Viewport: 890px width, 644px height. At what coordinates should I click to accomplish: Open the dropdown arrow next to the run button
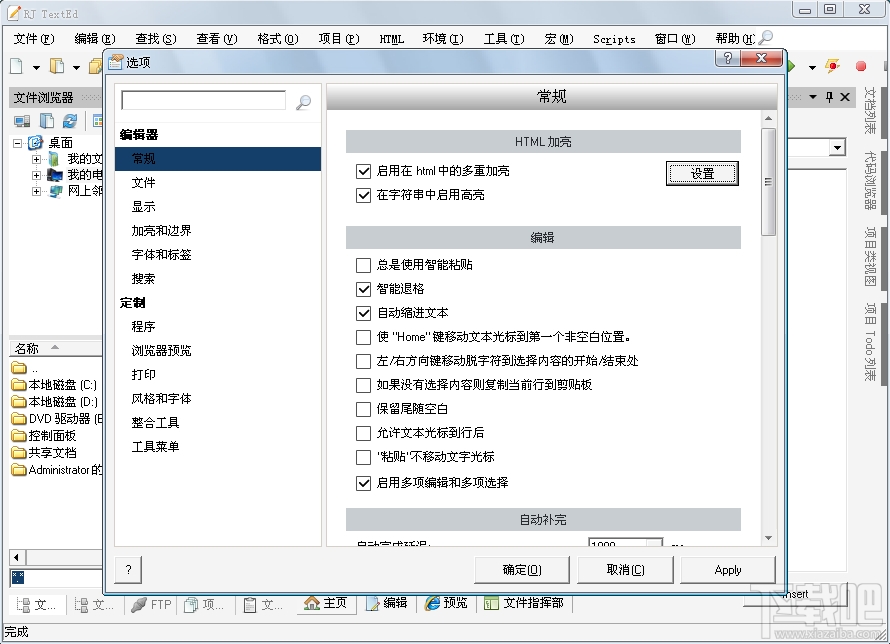click(x=812, y=68)
